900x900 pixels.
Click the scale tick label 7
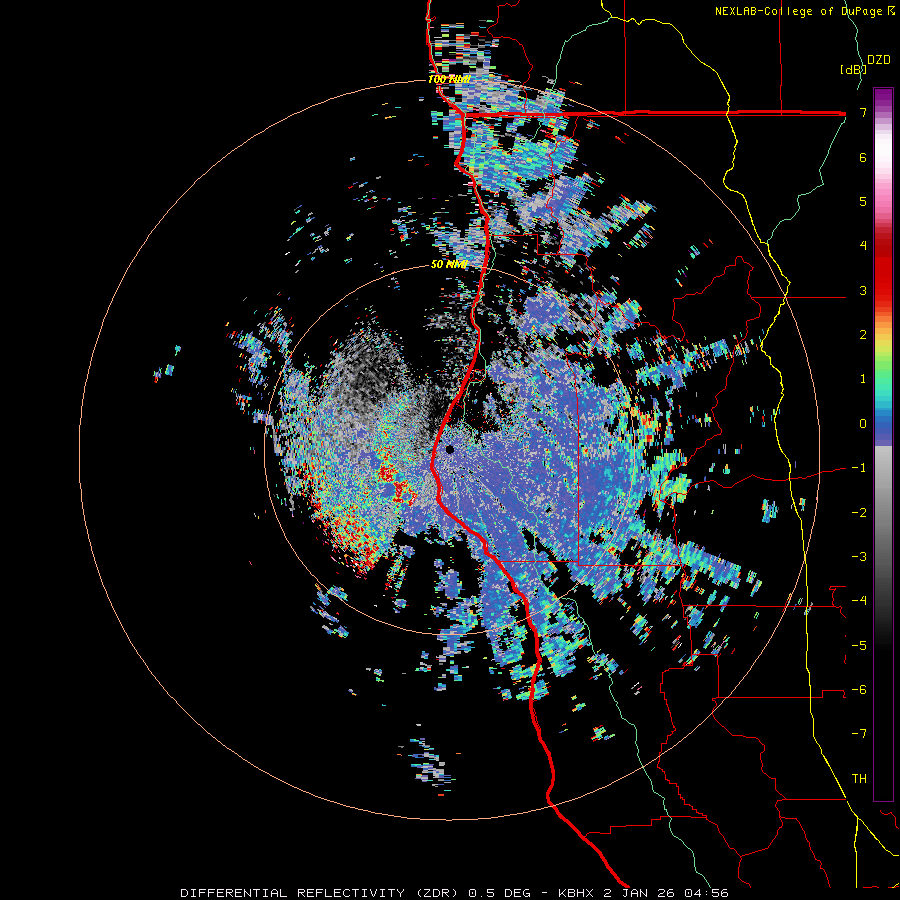(863, 112)
